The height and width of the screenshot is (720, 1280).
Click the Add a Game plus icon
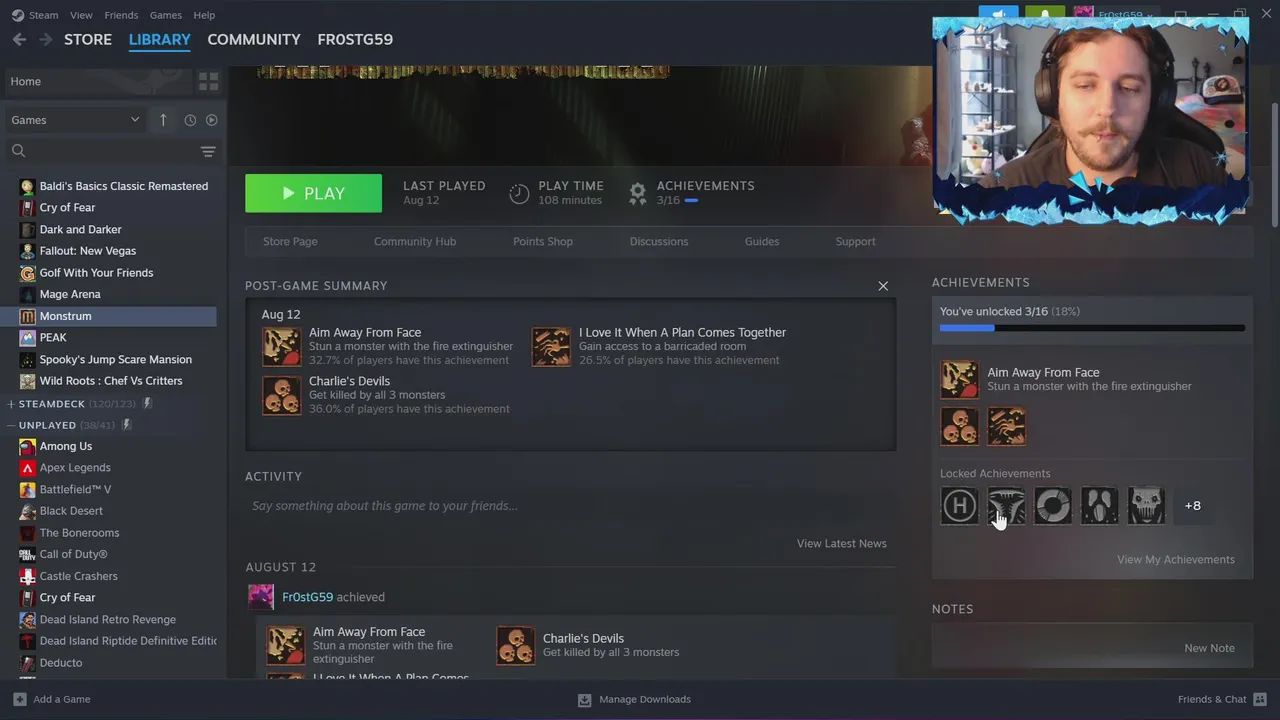tap(19, 699)
